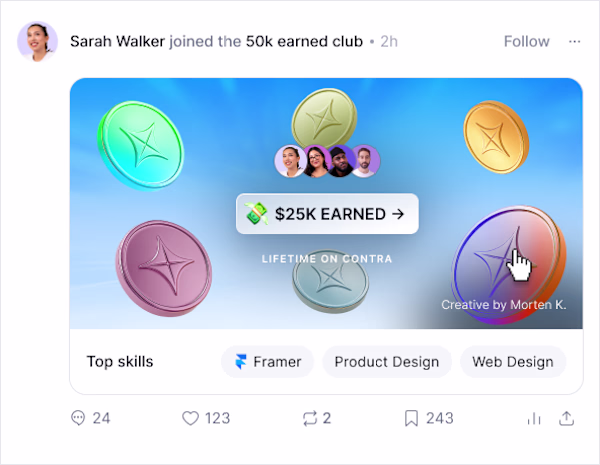Open the comments speech bubble icon
Image resolution: width=600 pixels, height=465 pixels.
tap(78, 418)
